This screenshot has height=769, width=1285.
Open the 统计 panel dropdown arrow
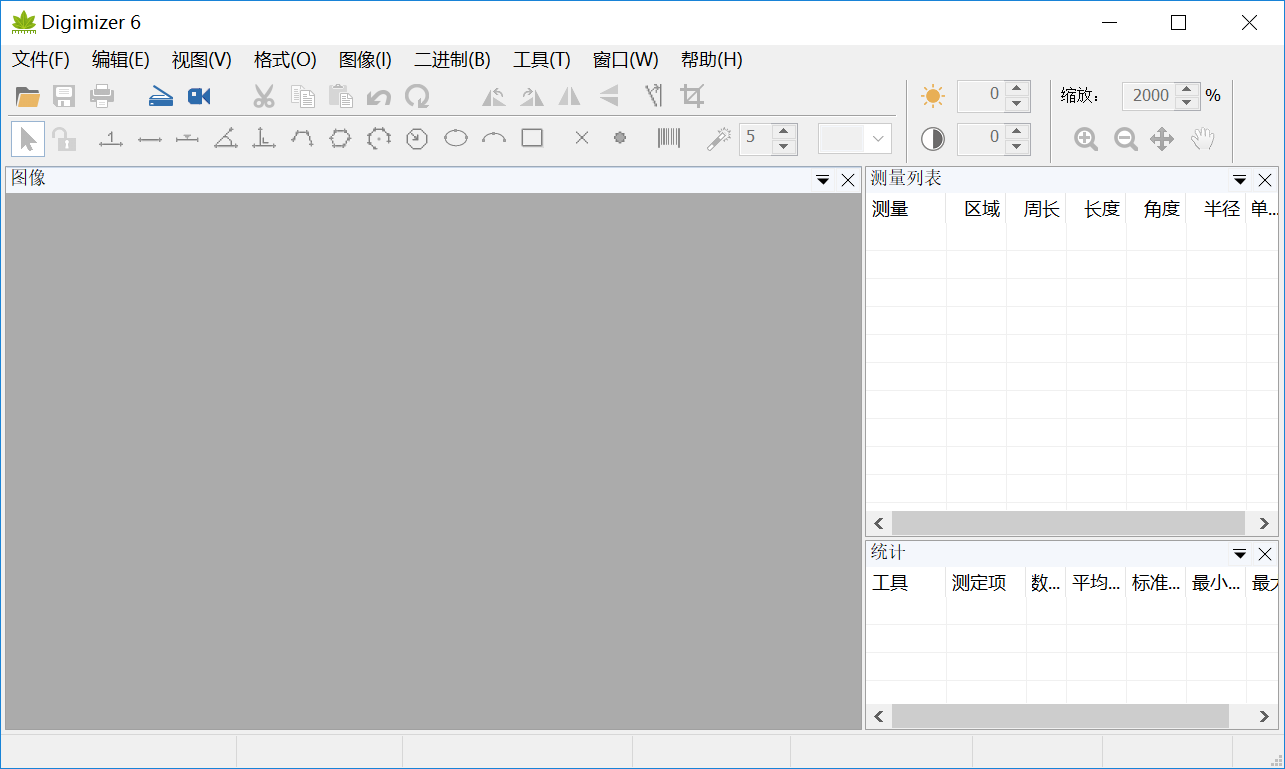click(x=1240, y=554)
